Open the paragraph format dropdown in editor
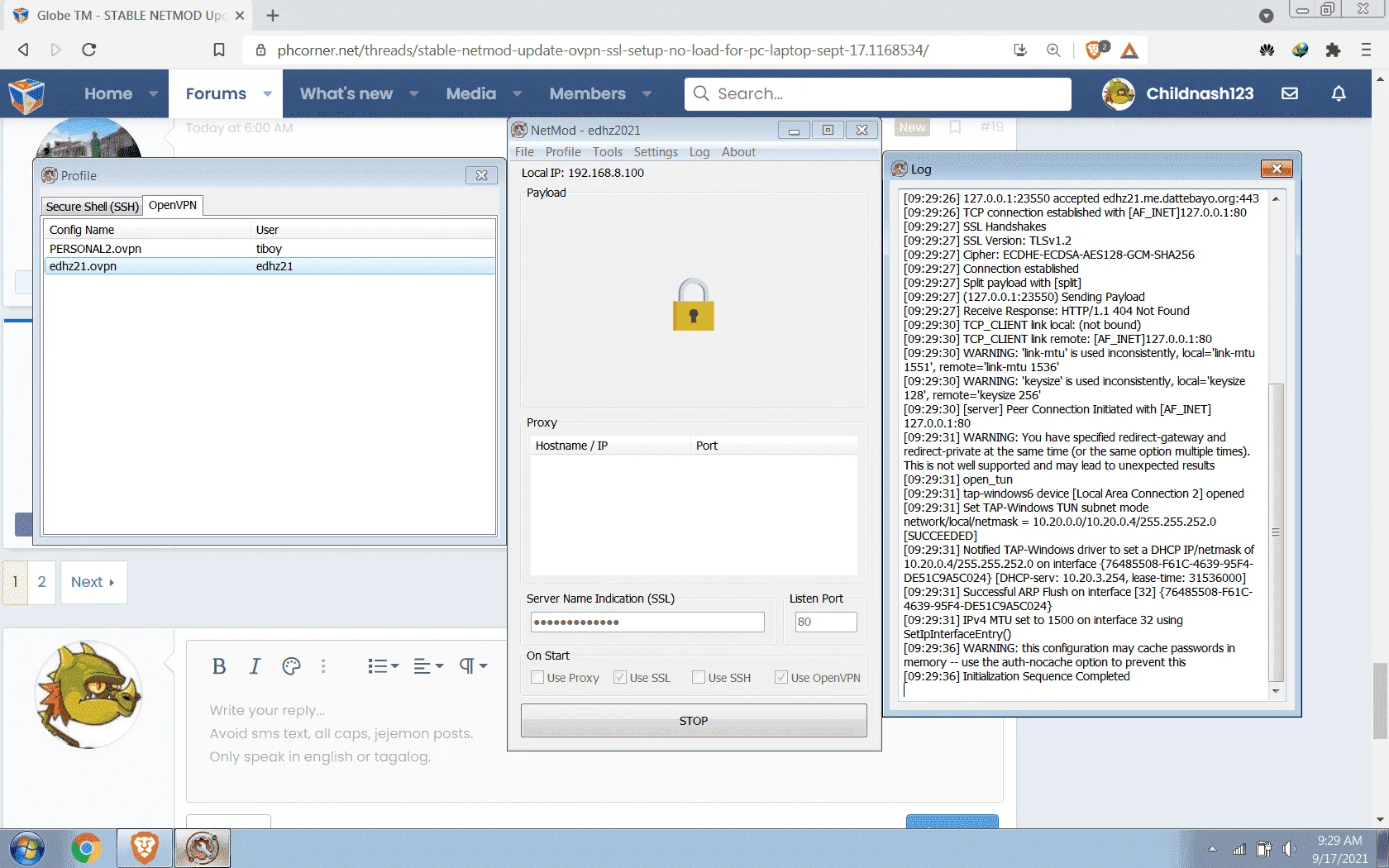Viewport: 1389px width, 868px height. point(474,666)
